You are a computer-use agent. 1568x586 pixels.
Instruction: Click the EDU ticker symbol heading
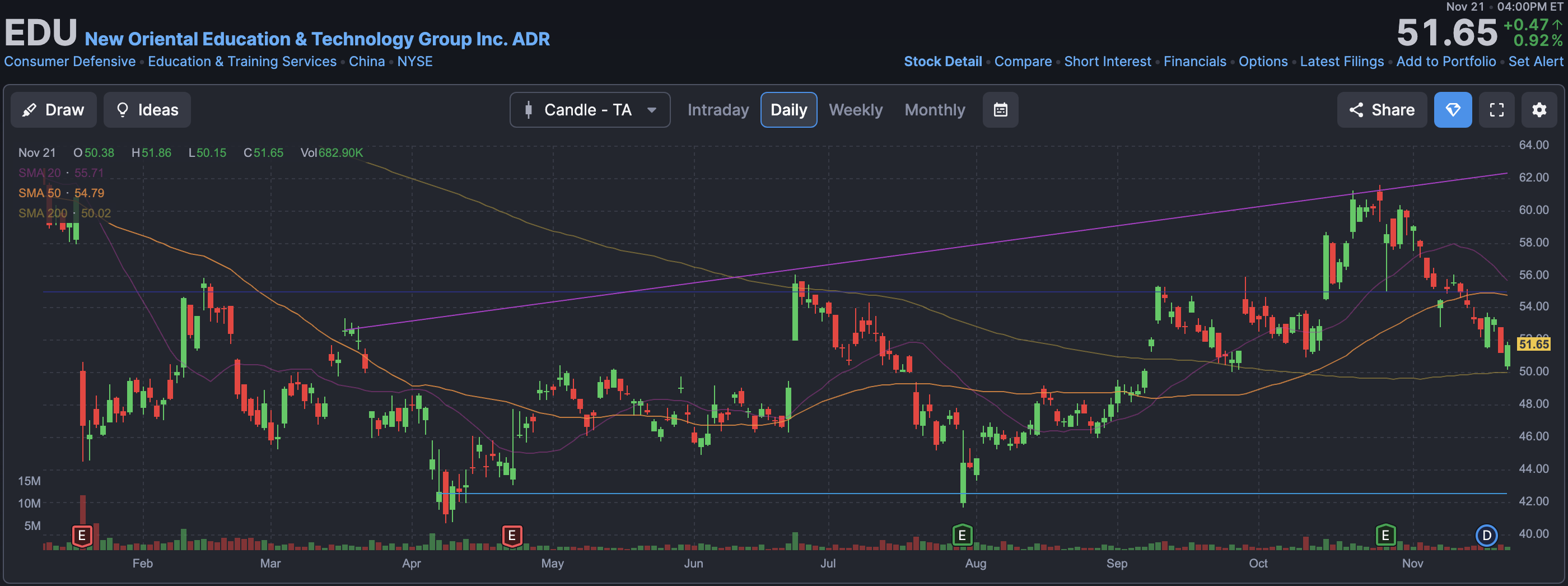click(x=41, y=32)
